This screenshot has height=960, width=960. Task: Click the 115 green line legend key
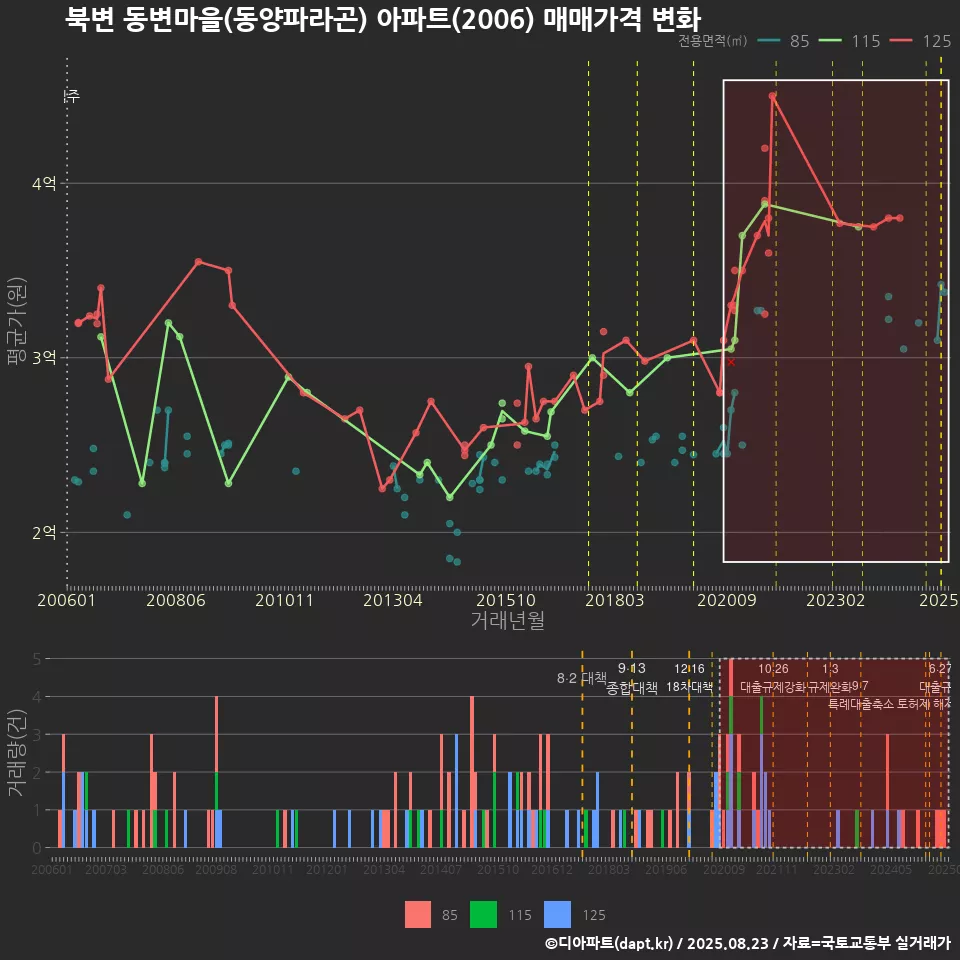click(832, 41)
